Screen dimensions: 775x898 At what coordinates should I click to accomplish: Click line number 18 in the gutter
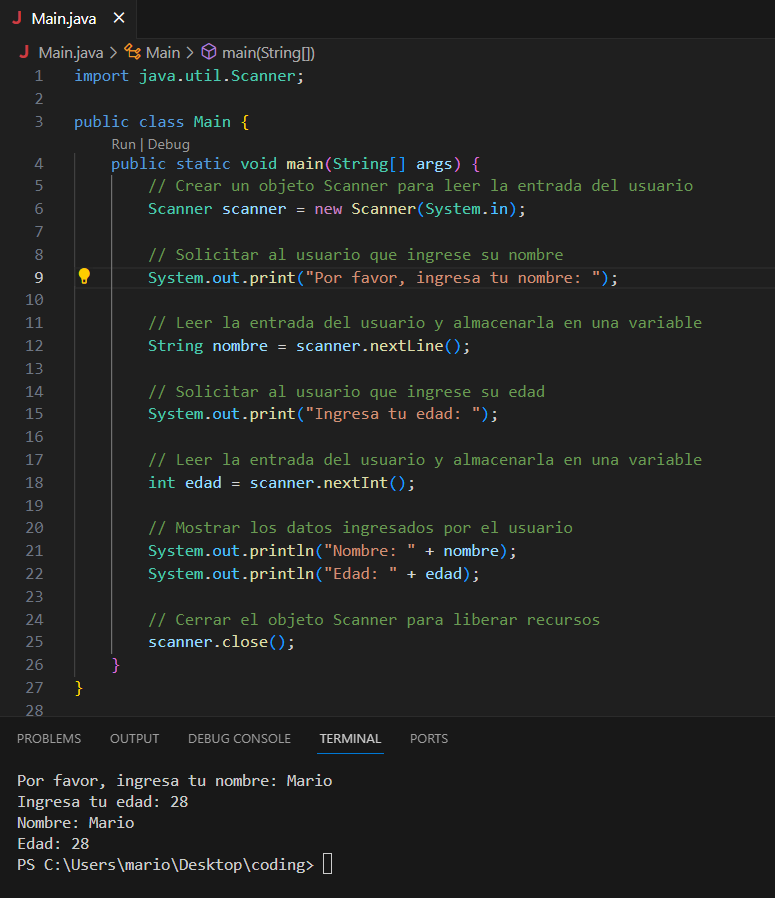coord(34,483)
